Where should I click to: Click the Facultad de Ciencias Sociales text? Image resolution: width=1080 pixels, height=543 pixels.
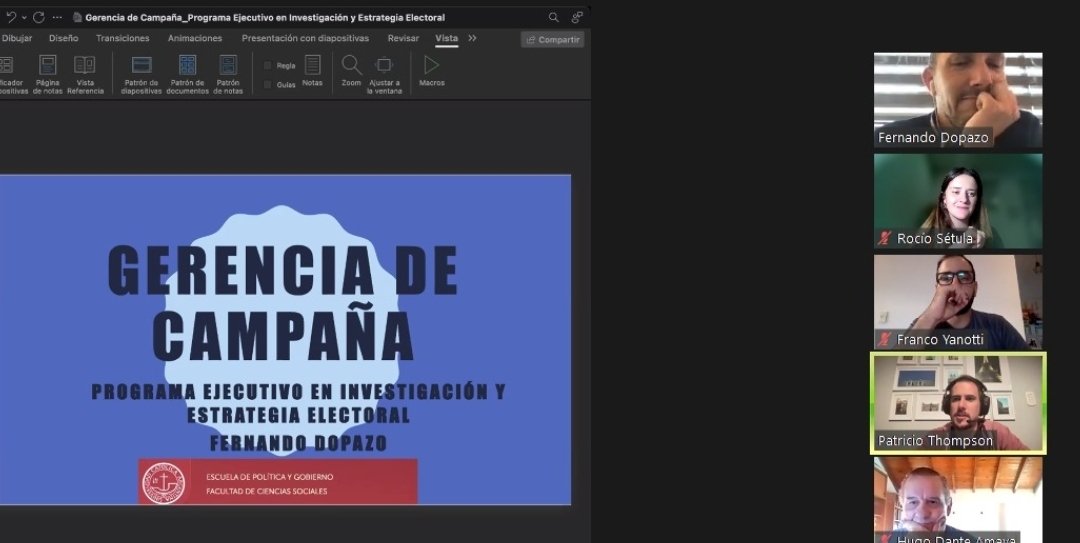pyautogui.click(x=267, y=491)
